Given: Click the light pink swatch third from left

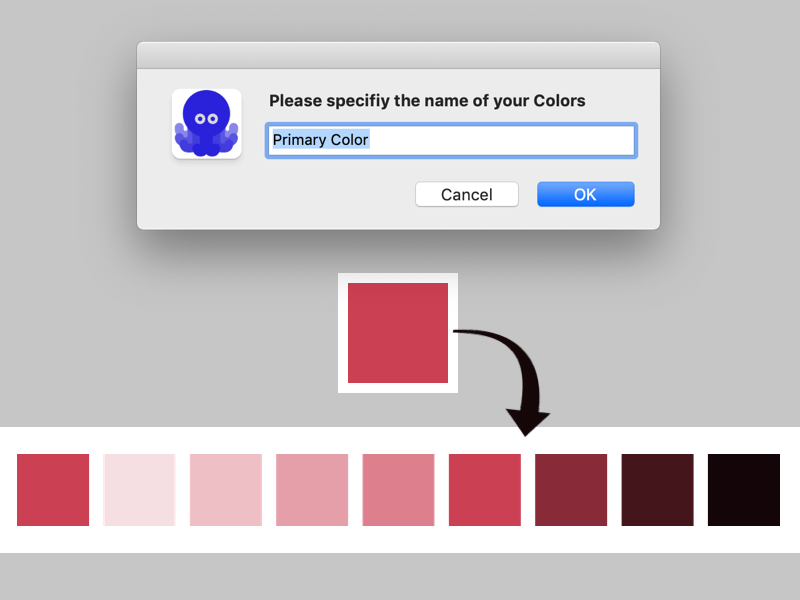Looking at the screenshot, I should (x=225, y=489).
